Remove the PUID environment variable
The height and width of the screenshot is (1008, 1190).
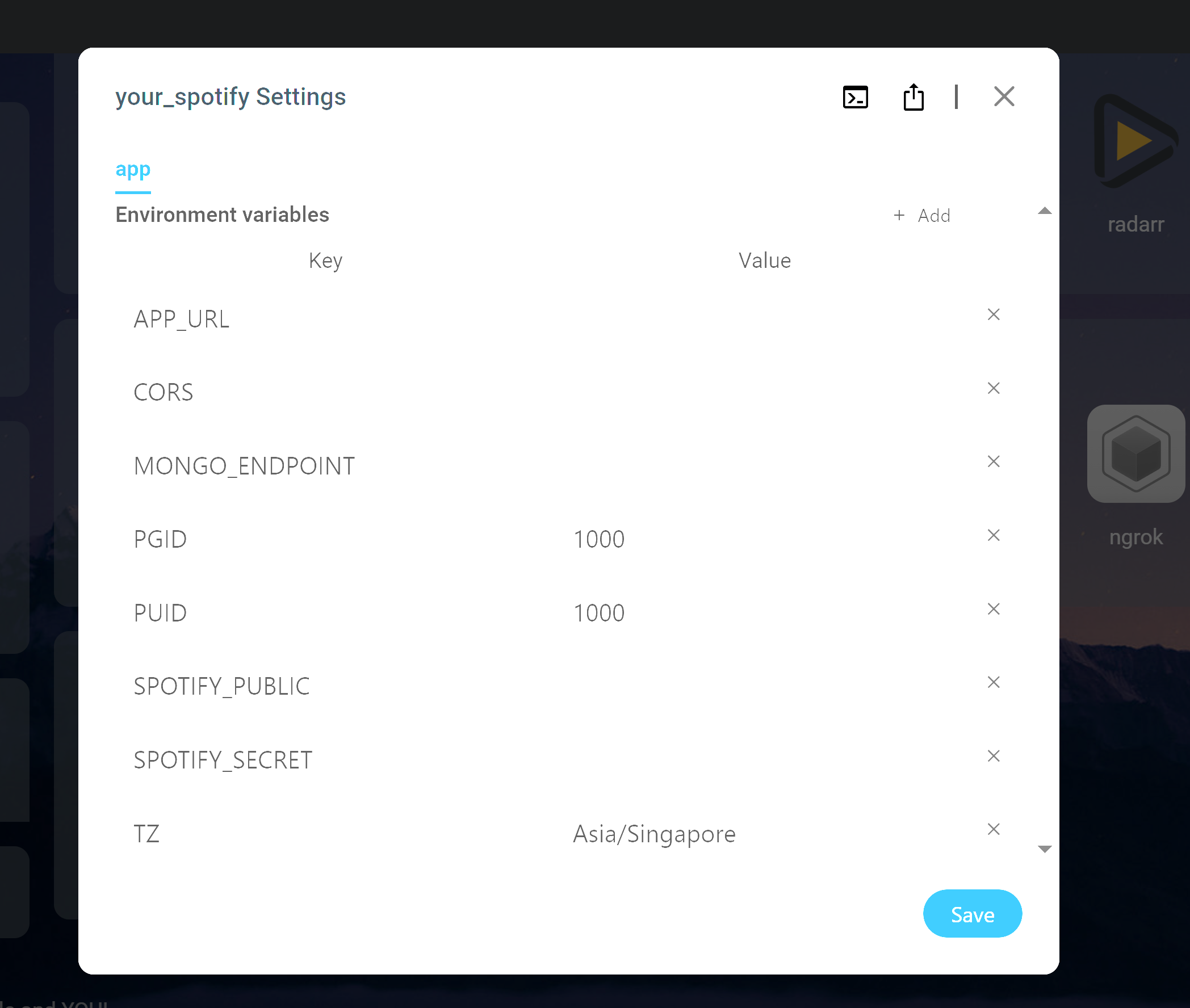[994, 609]
